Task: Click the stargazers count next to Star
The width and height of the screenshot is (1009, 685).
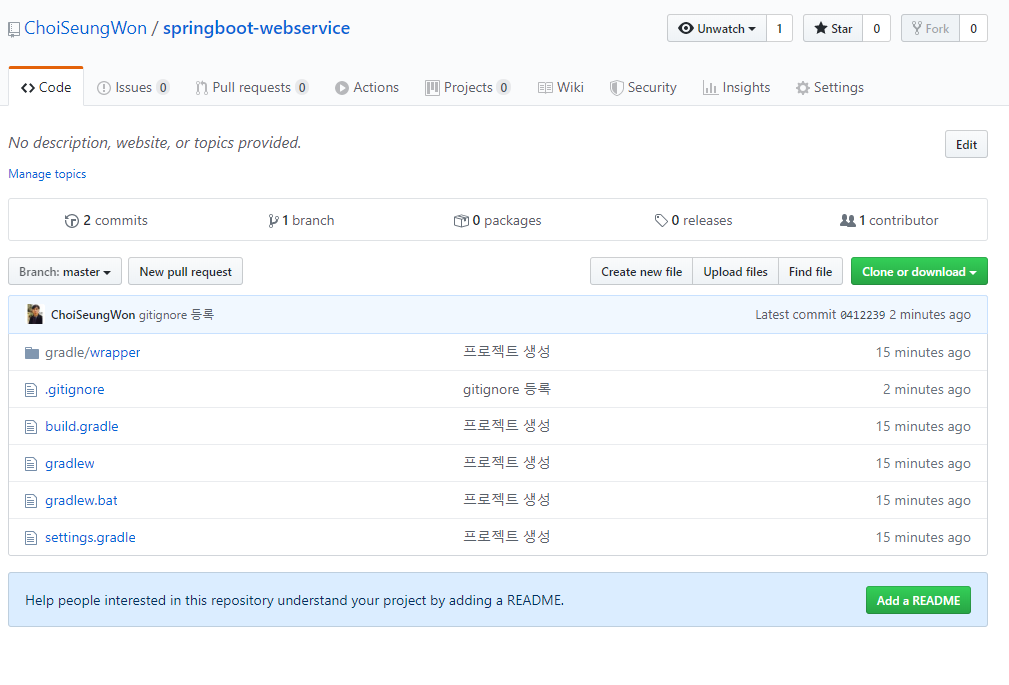Action: click(x=876, y=28)
